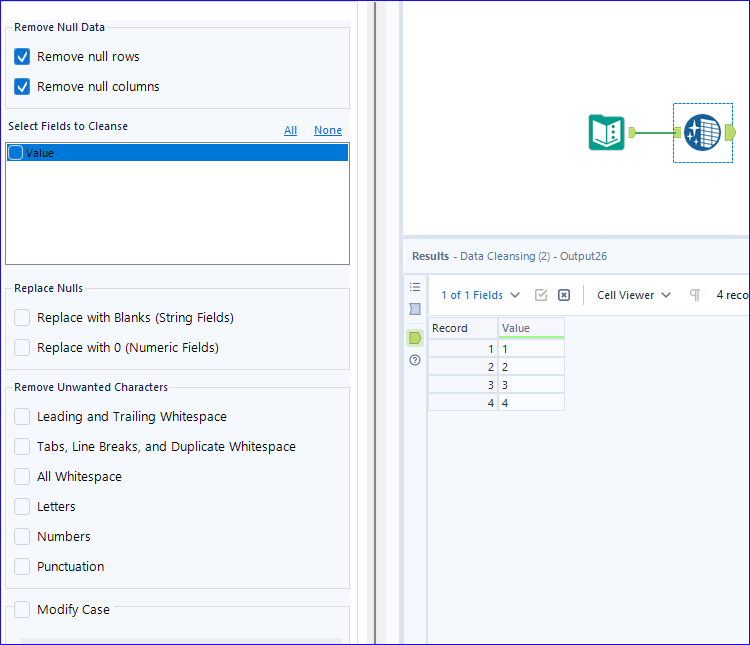Image resolution: width=750 pixels, height=645 pixels.
Task: Select the green output anchor results icon
Action: point(415,338)
